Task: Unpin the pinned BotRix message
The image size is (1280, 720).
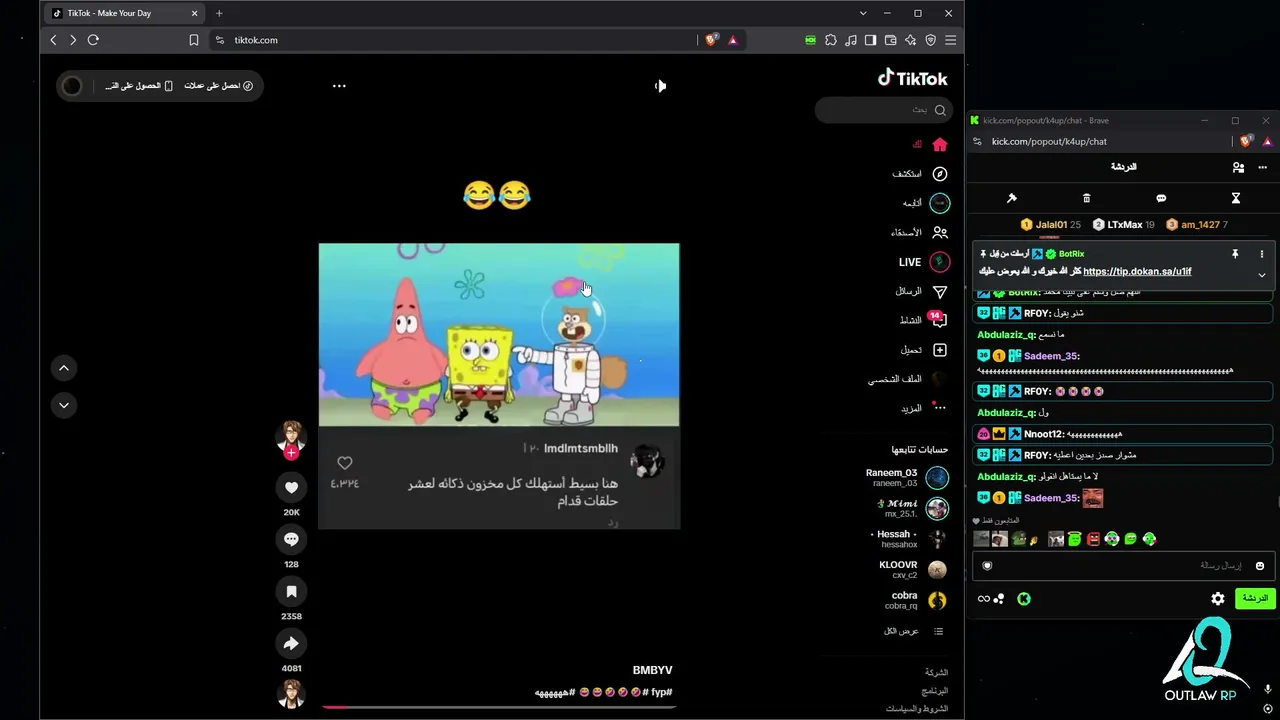Action: point(1235,254)
